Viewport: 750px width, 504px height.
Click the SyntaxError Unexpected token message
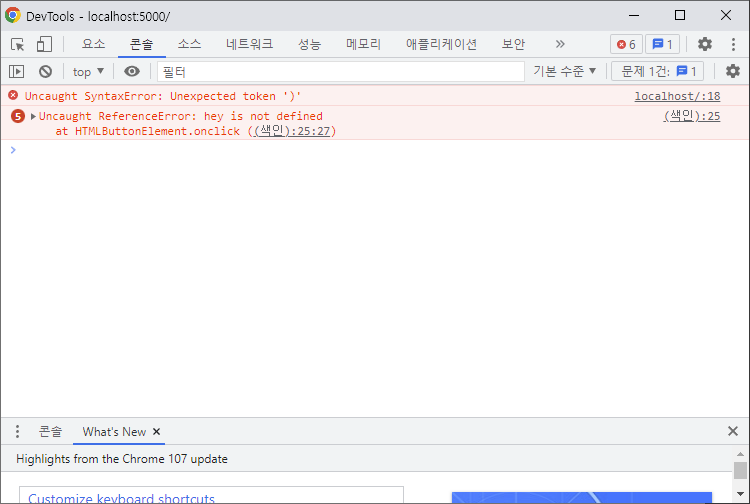tap(163, 96)
